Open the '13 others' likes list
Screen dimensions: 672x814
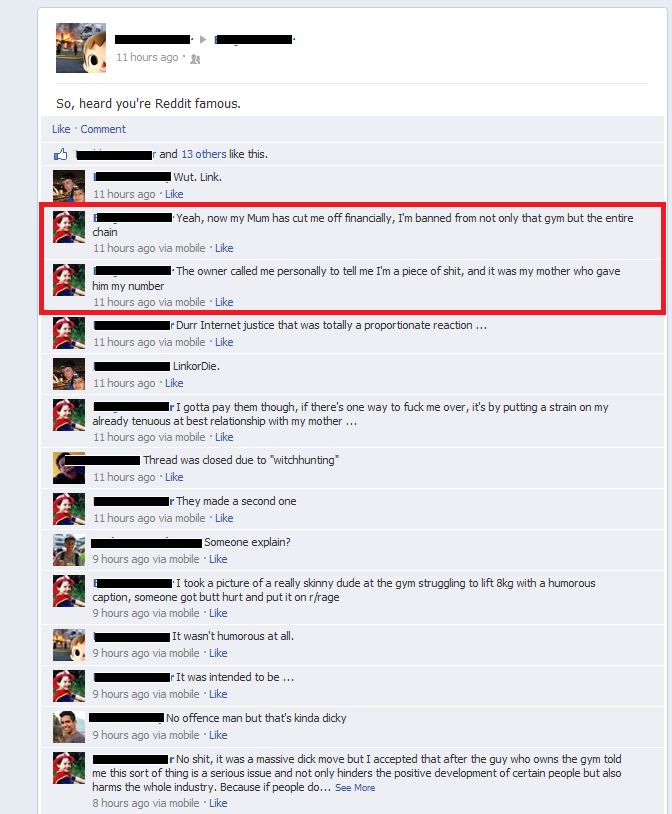pos(204,154)
